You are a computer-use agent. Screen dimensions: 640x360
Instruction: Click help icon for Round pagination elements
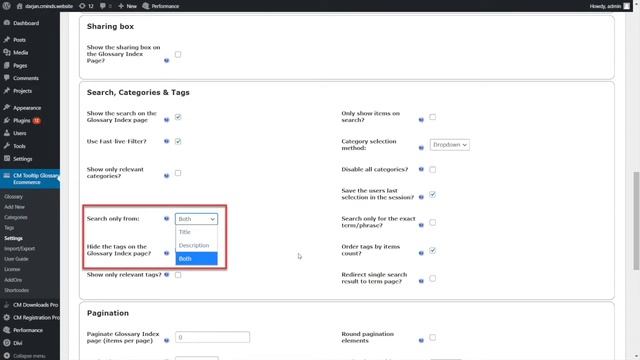(421, 340)
